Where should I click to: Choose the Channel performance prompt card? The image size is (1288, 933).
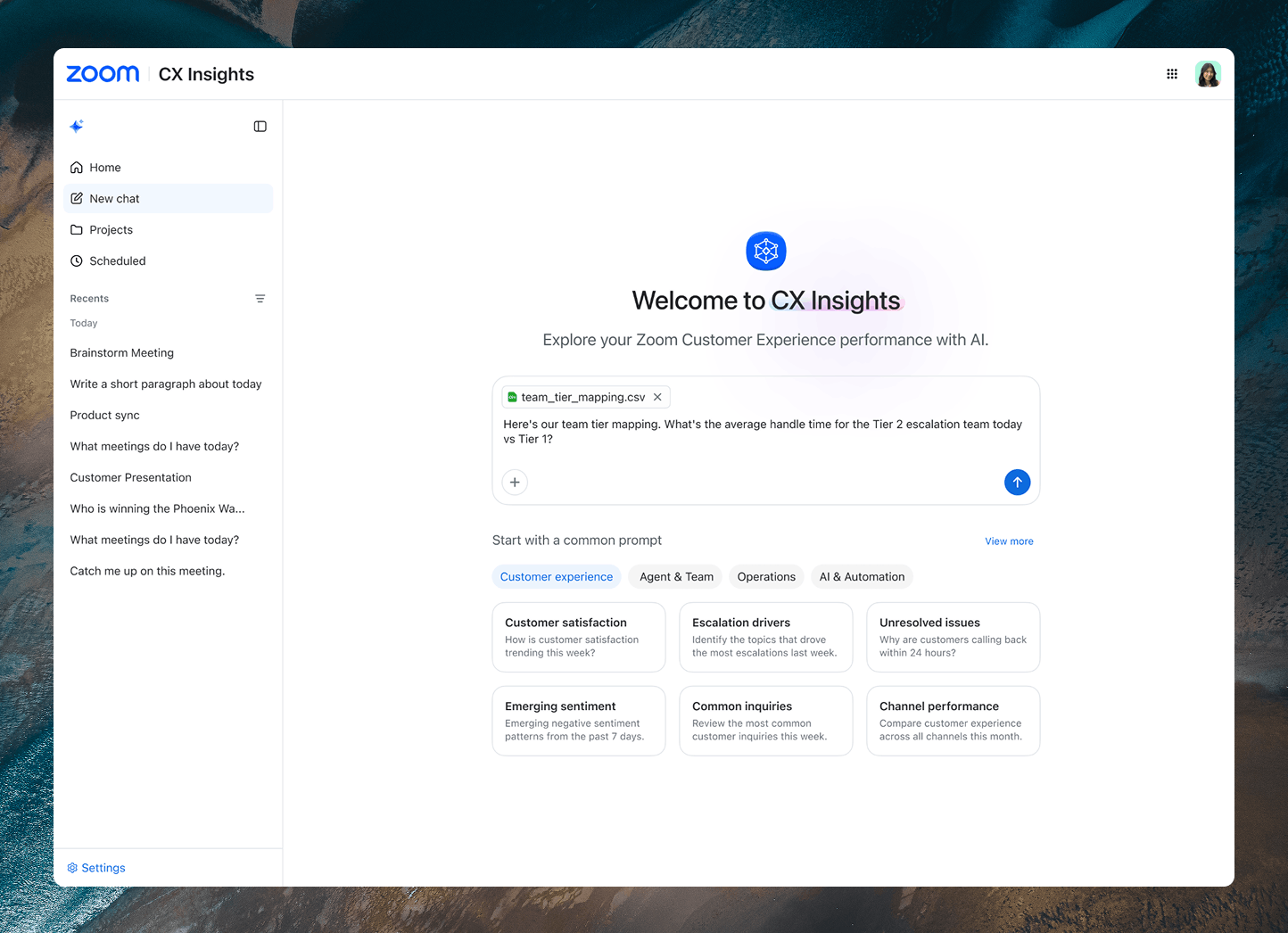954,721
